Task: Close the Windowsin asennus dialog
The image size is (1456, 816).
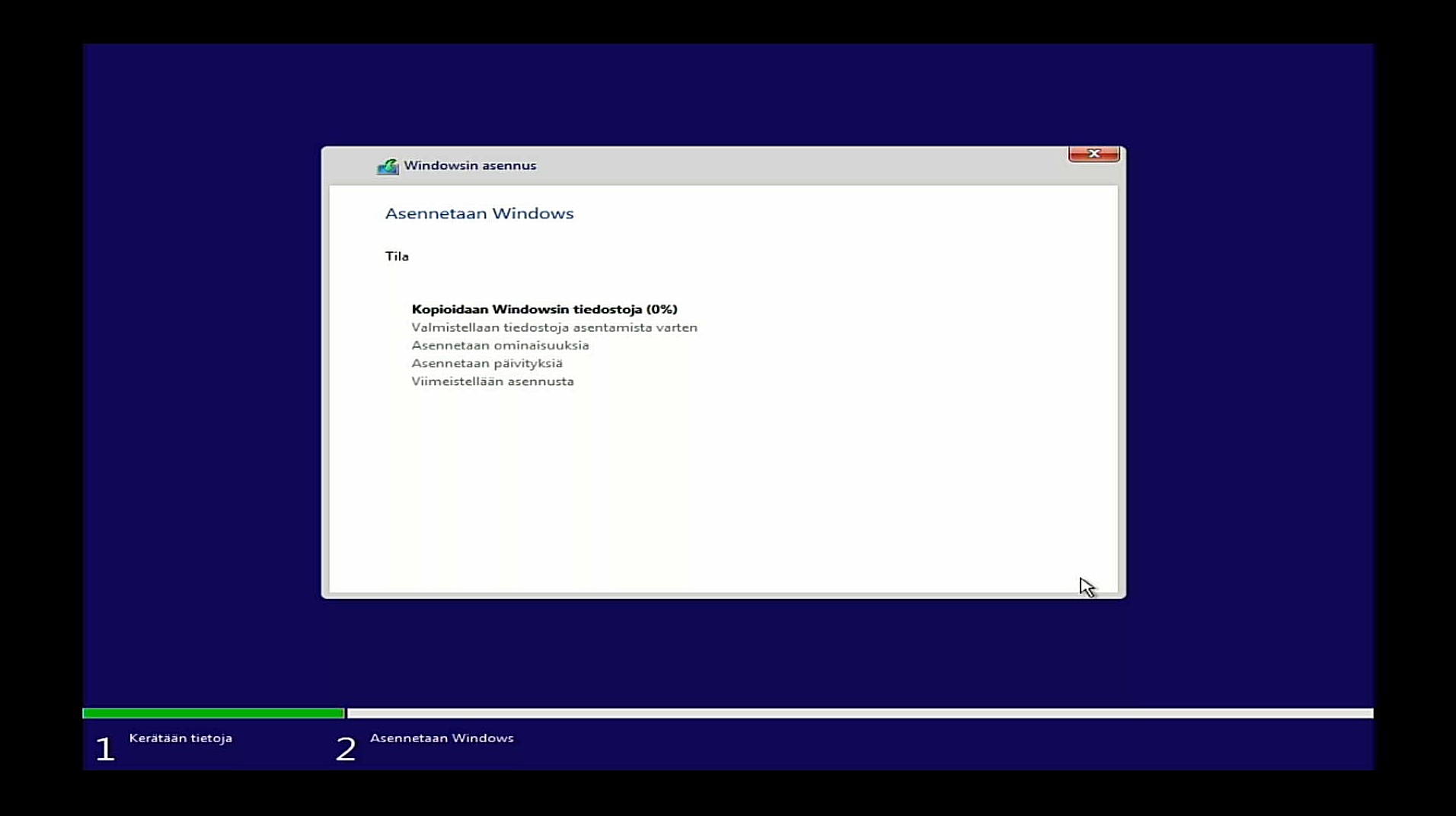Action: pos(1094,154)
